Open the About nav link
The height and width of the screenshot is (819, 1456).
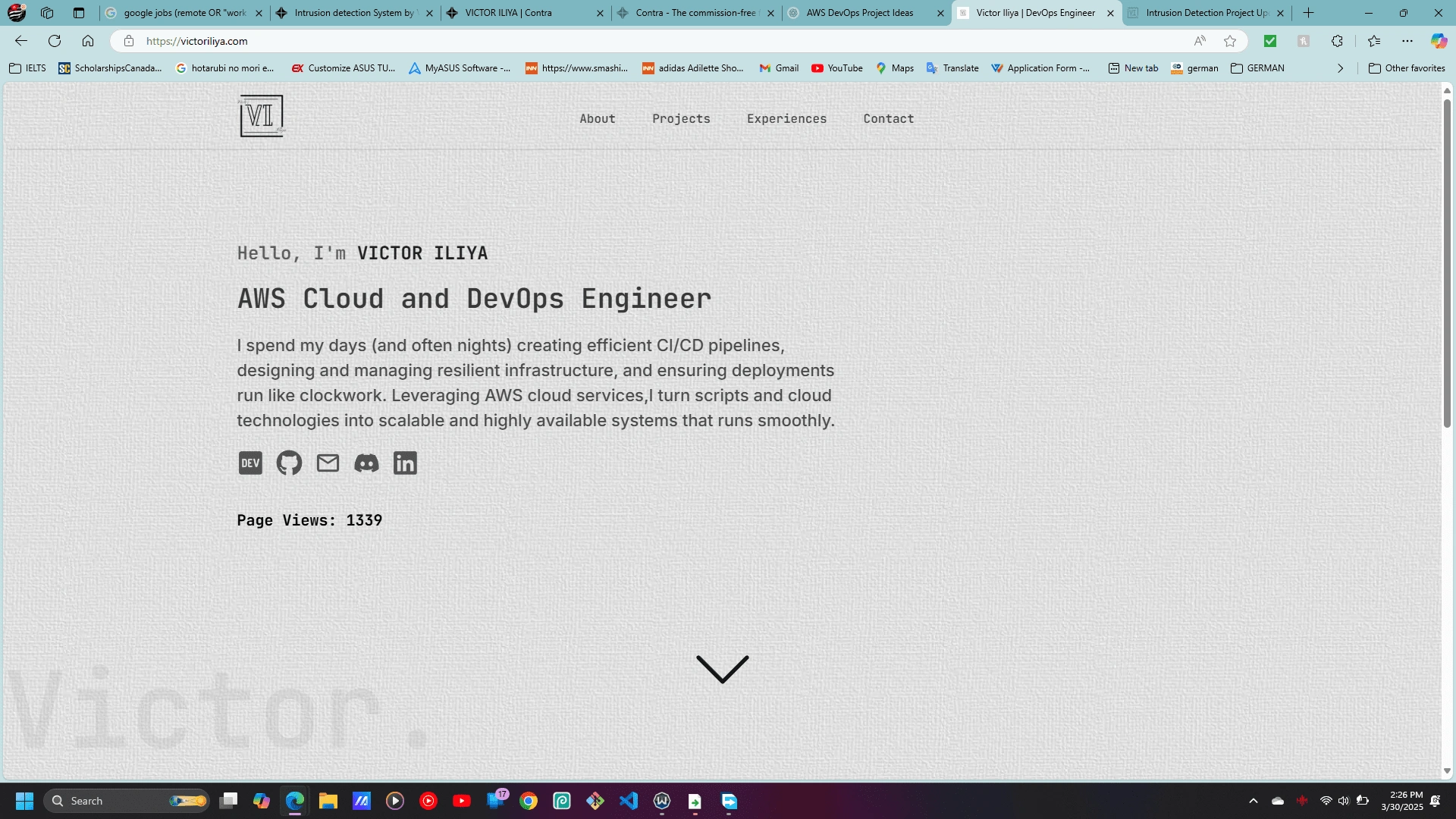(x=598, y=119)
